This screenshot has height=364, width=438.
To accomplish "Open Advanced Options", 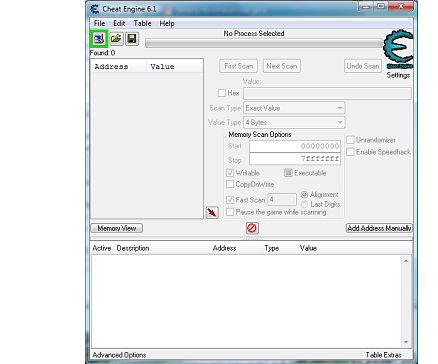I will point(119,355).
